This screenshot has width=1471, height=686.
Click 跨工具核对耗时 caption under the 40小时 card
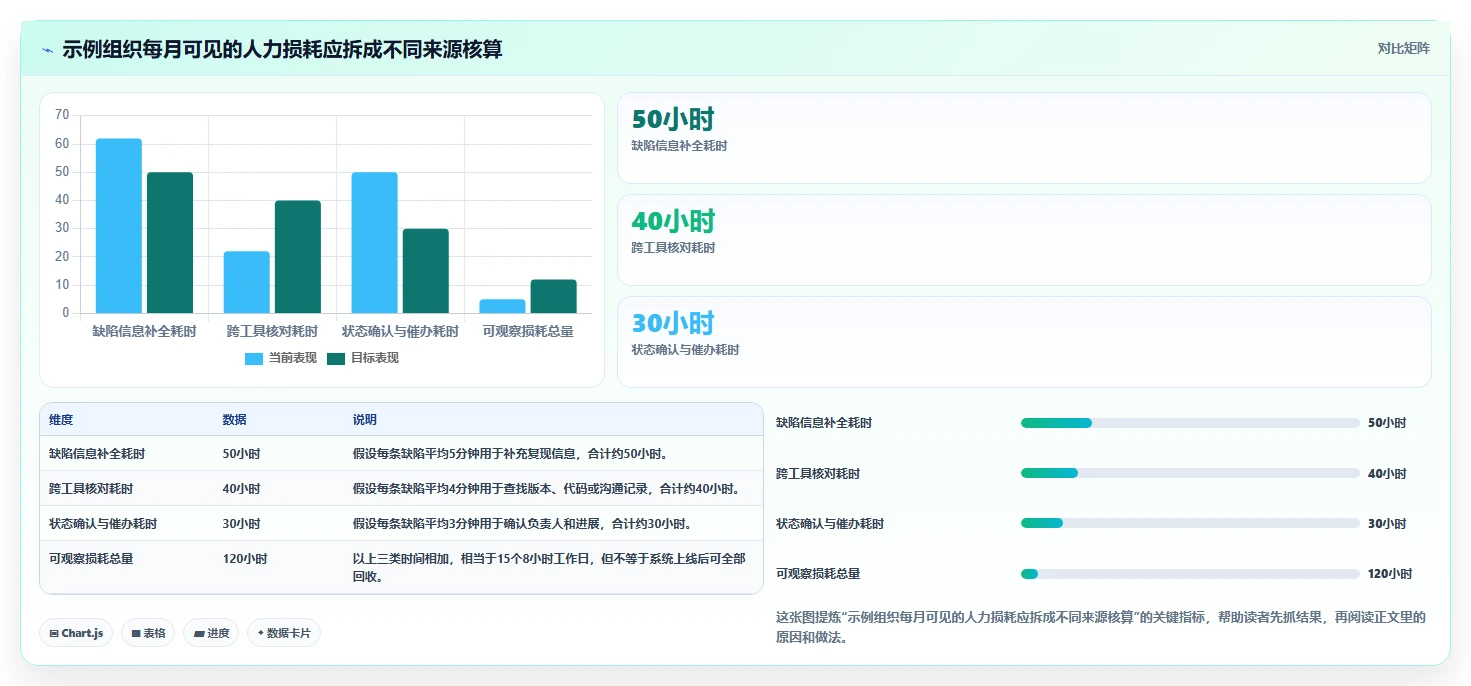click(x=673, y=248)
